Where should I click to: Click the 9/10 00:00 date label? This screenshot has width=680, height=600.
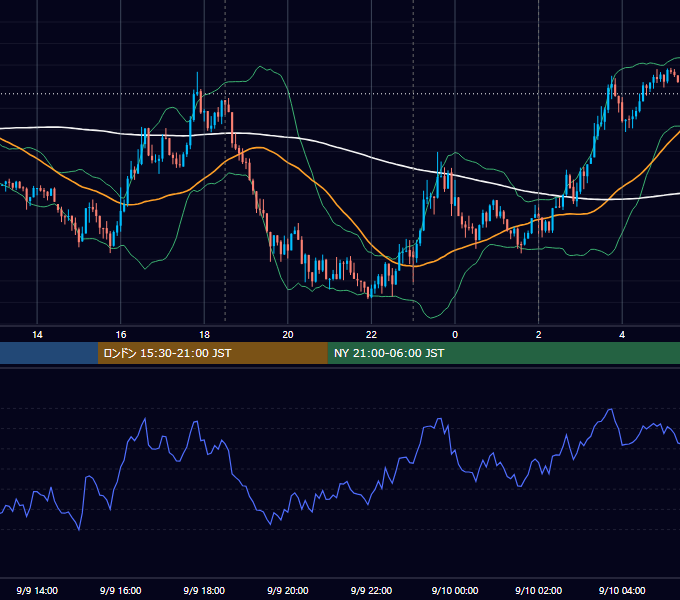coord(455,590)
